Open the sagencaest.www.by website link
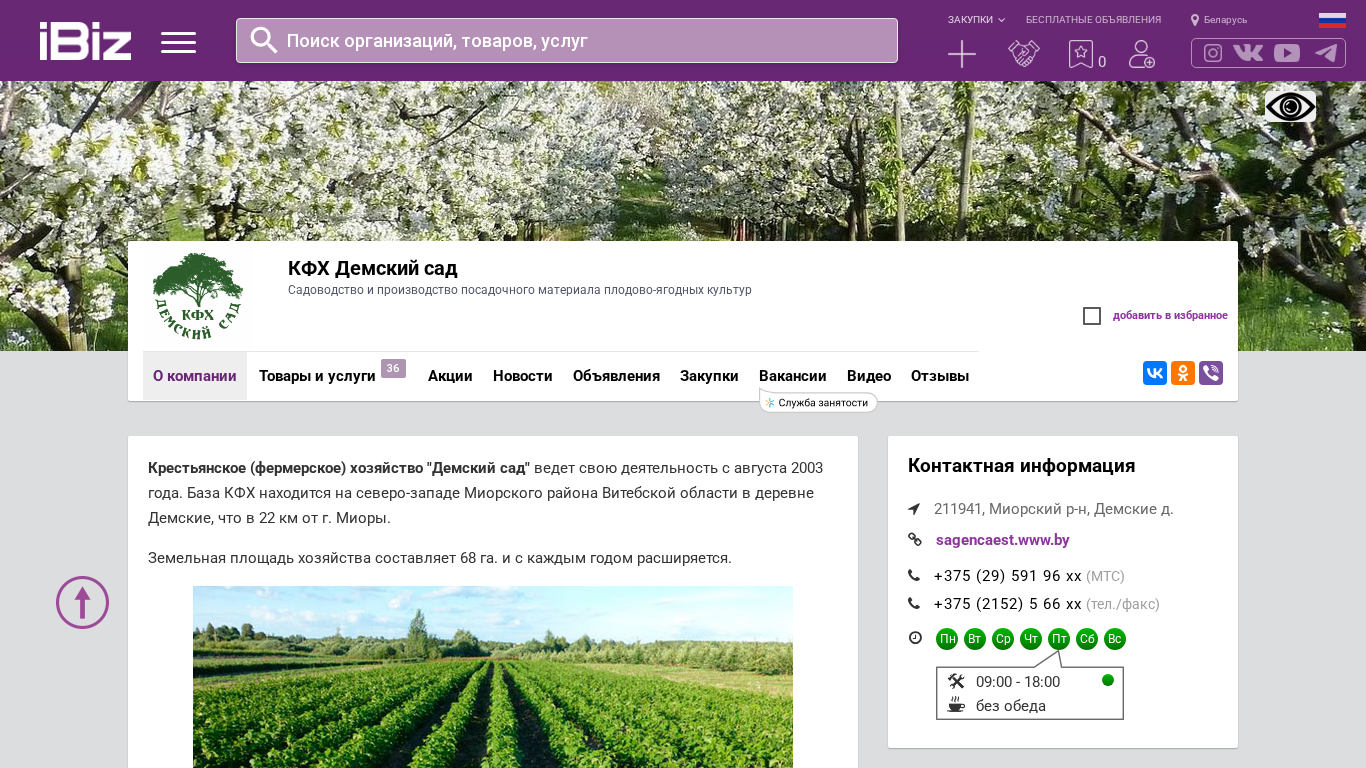This screenshot has width=1366, height=768. (1003, 540)
